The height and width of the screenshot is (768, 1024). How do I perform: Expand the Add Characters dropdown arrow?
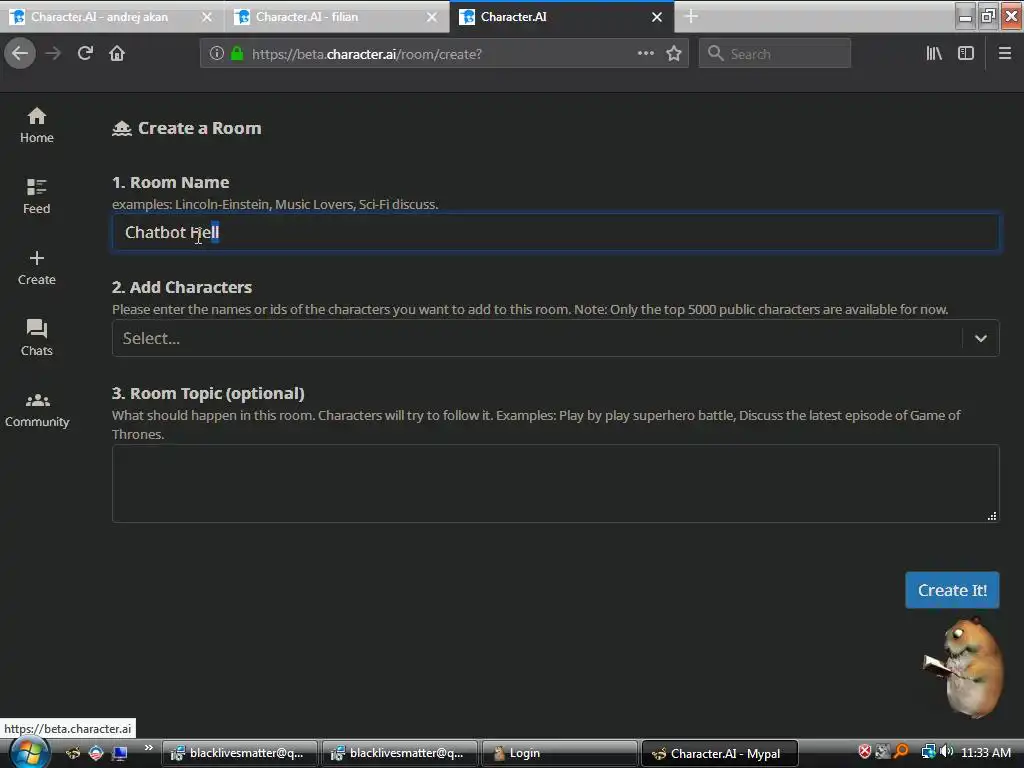[x=980, y=338]
